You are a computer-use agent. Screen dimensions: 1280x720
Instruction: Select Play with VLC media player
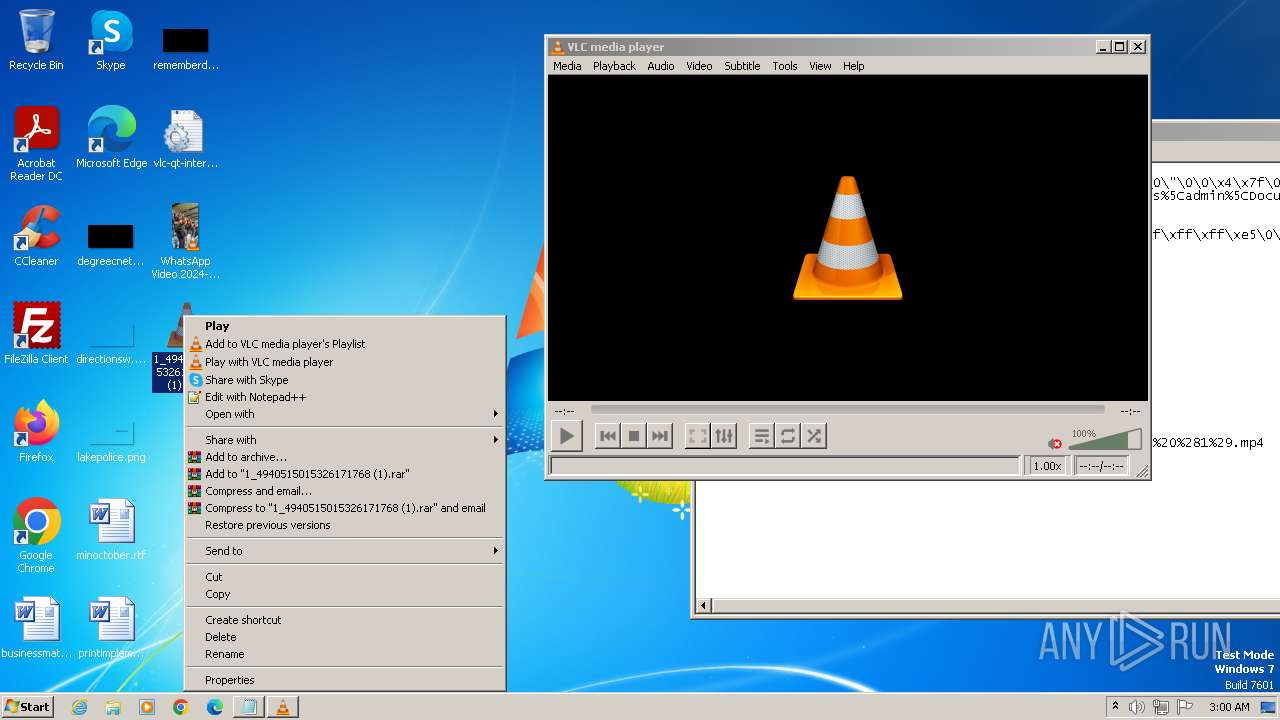click(345, 362)
